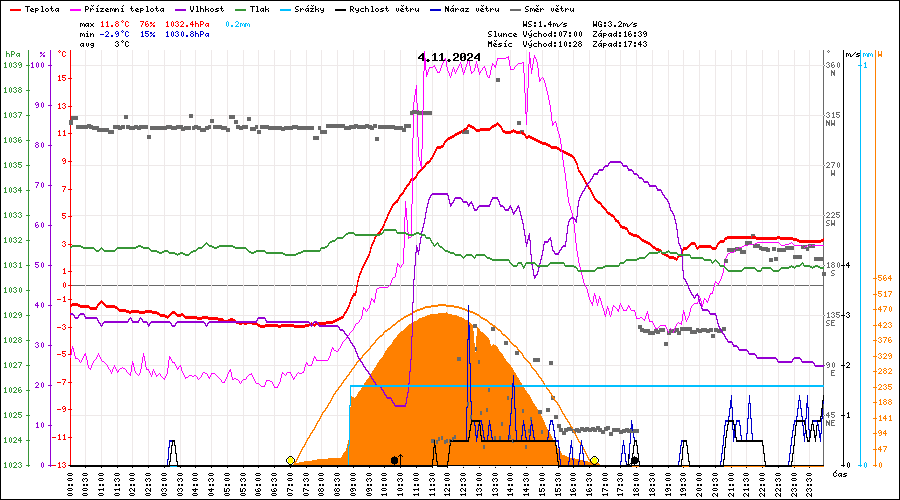Click the max temperature value 11.8°C
This screenshot has height=500, width=900.
(116, 23)
